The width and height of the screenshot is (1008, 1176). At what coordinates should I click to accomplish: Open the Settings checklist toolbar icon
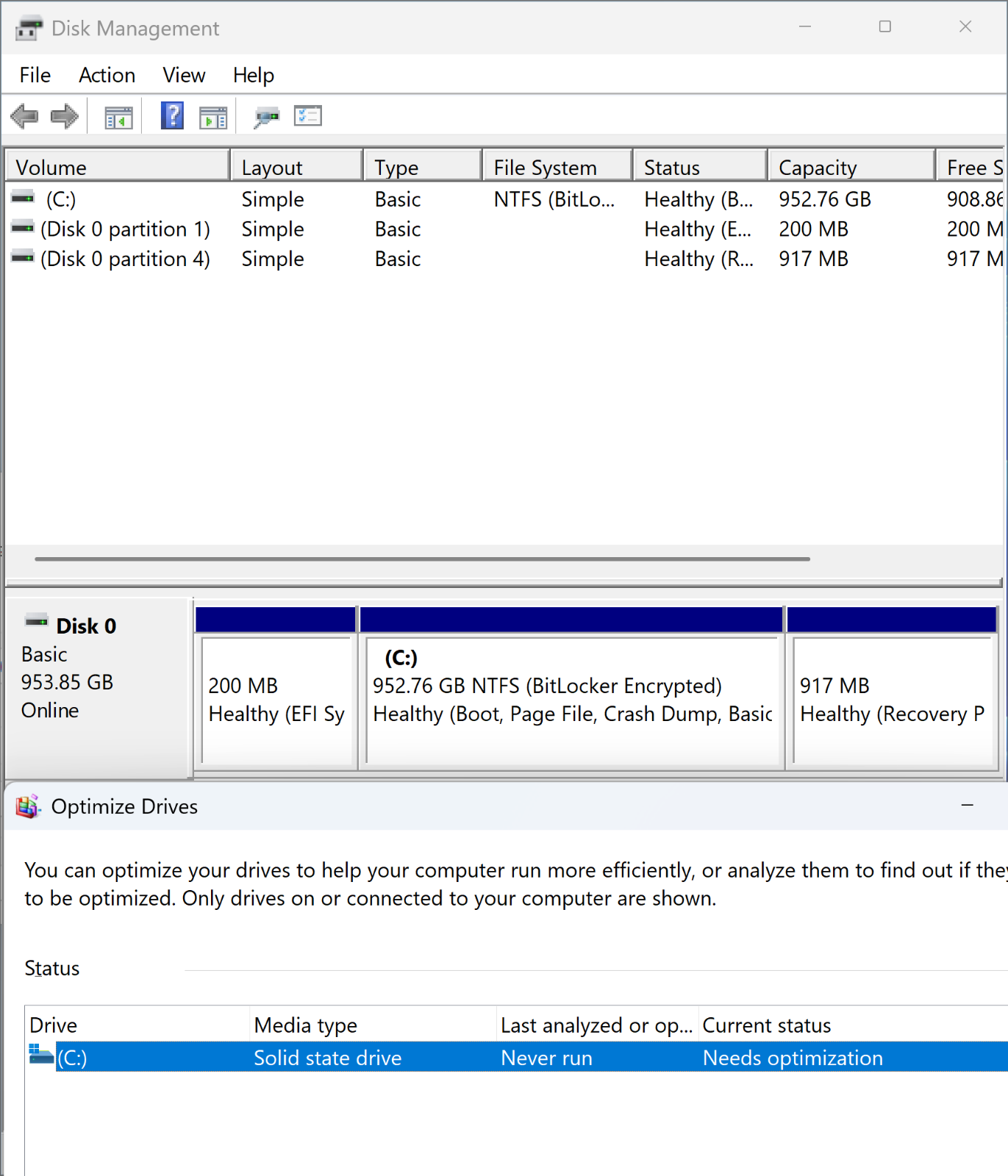point(308,116)
